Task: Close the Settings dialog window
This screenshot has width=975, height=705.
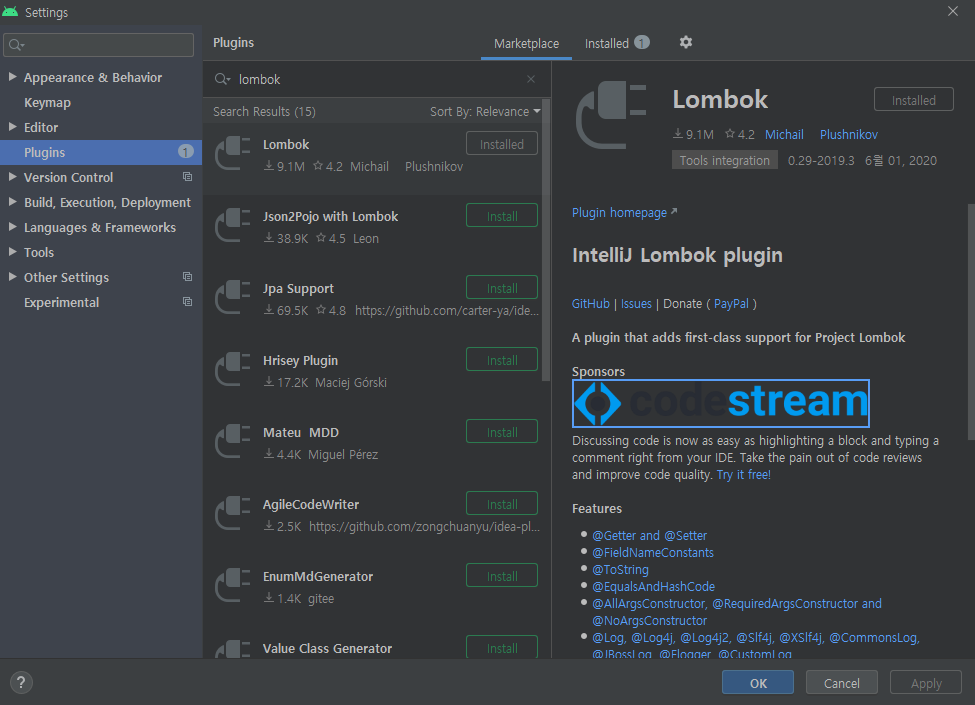Action: coord(953,11)
